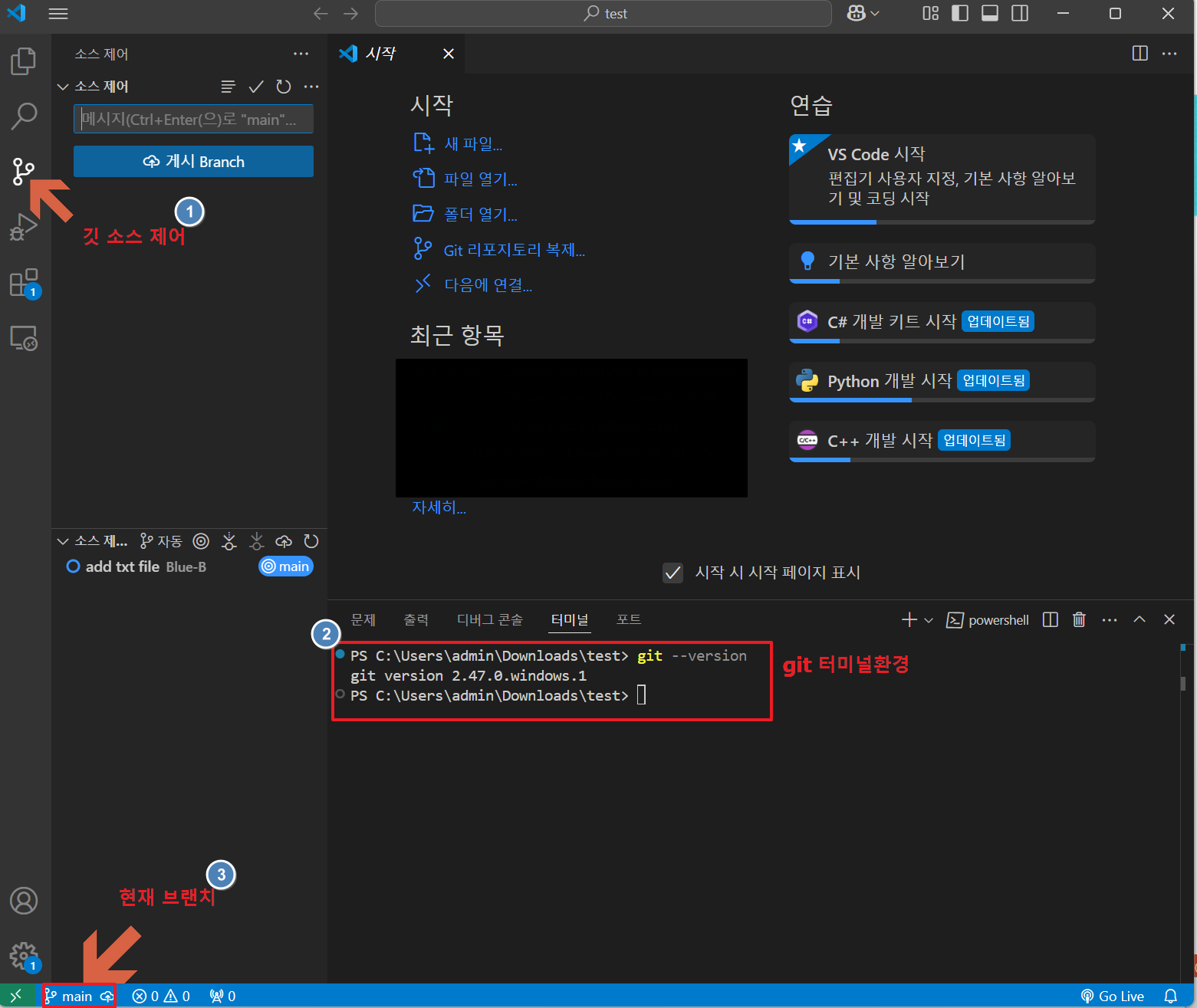Switch to the 포트 panel tab
Viewport: 1197px width, 1008px height.
pyautogui.click(x=629, y=619)
